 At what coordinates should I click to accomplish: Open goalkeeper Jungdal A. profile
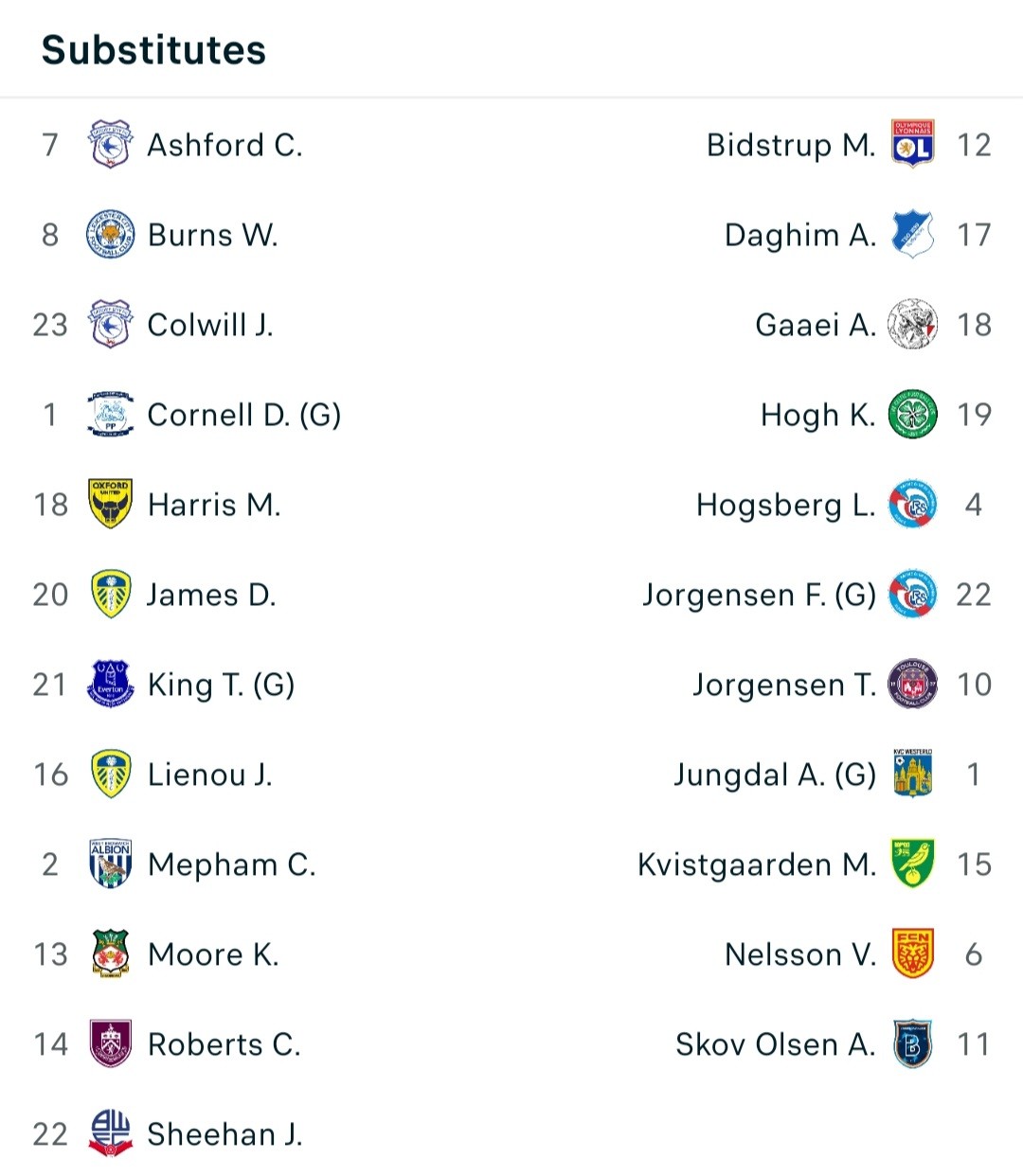tap(775, 775)
